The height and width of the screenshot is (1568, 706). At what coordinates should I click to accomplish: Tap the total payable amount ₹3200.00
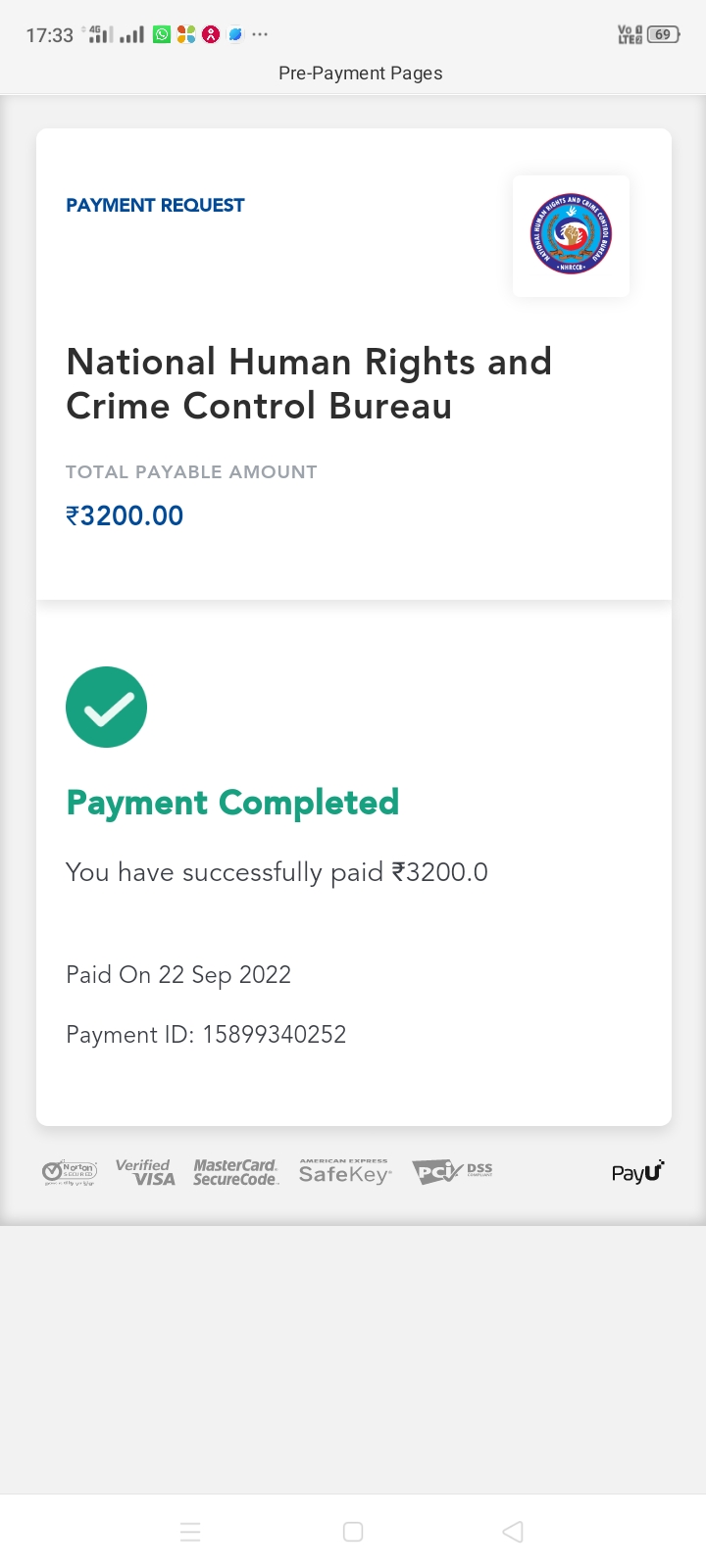coord(125,515)
